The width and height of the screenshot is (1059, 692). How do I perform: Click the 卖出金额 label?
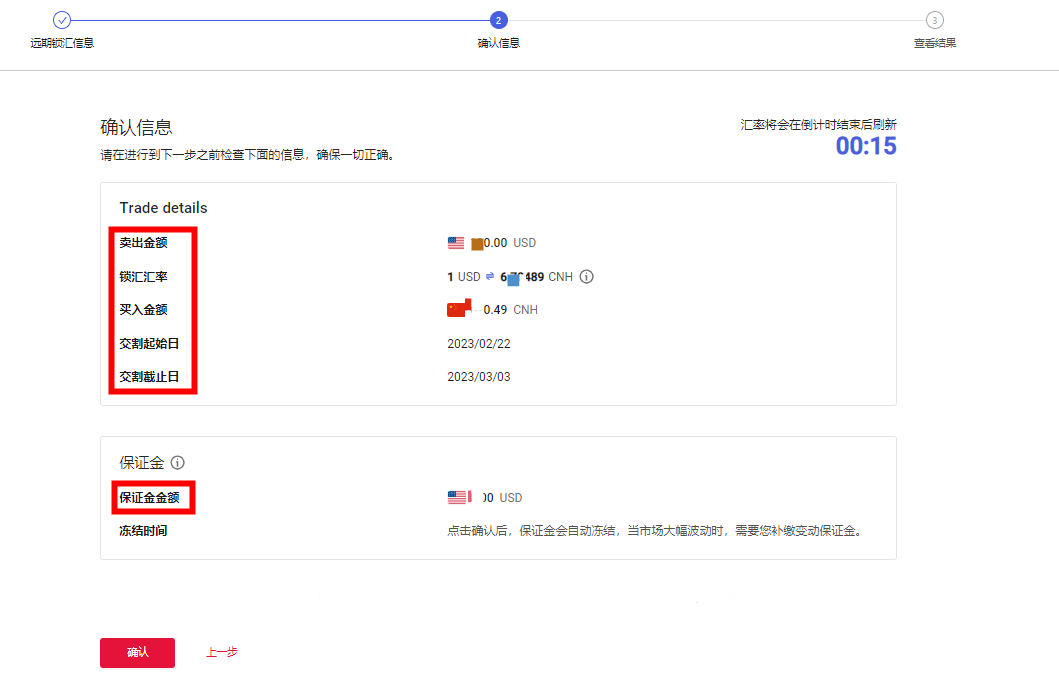click(143, 243)
